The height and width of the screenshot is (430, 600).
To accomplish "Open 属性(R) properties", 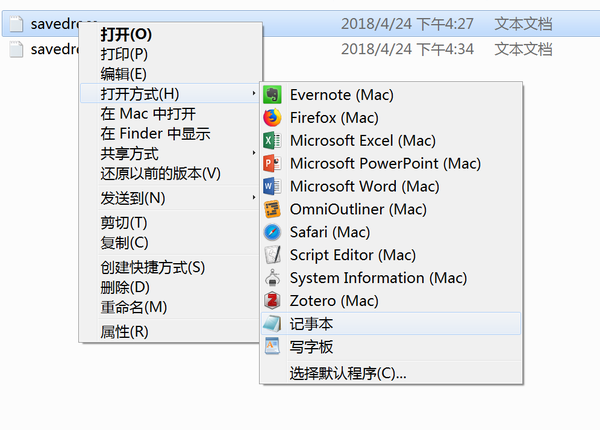I will pos(170,331).
